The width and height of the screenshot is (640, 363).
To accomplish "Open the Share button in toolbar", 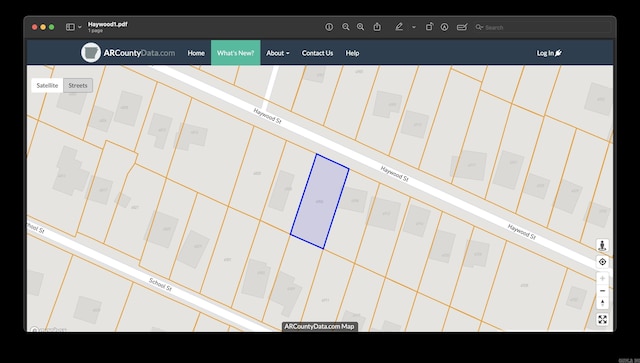I will pyautogui.click(x=377, y=27).
